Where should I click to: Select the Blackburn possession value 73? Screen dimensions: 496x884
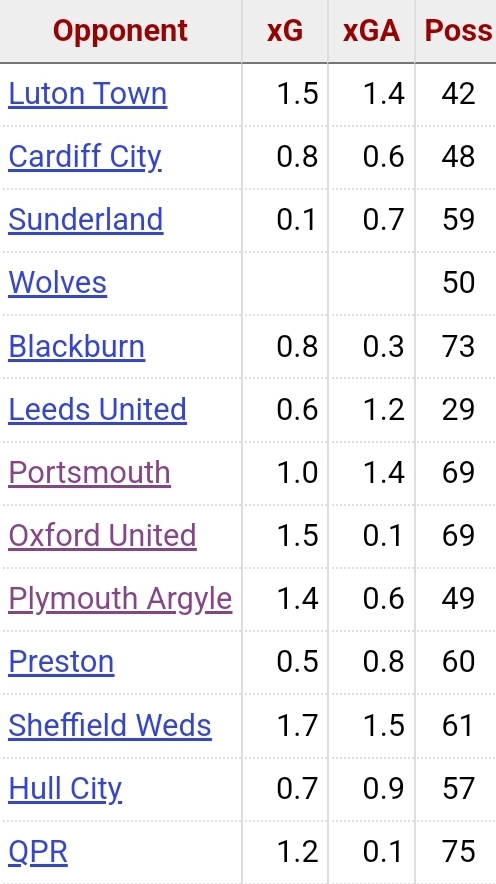(458, 346)
